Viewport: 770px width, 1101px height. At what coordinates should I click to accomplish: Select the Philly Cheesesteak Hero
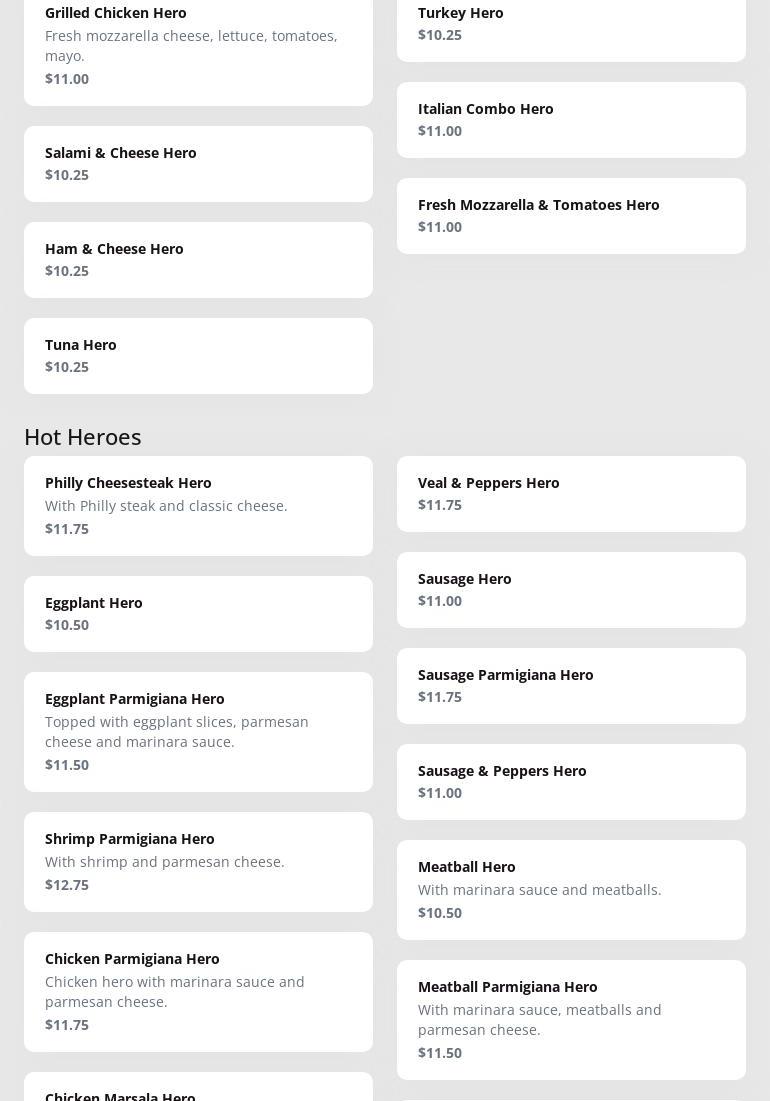[198, 506]
